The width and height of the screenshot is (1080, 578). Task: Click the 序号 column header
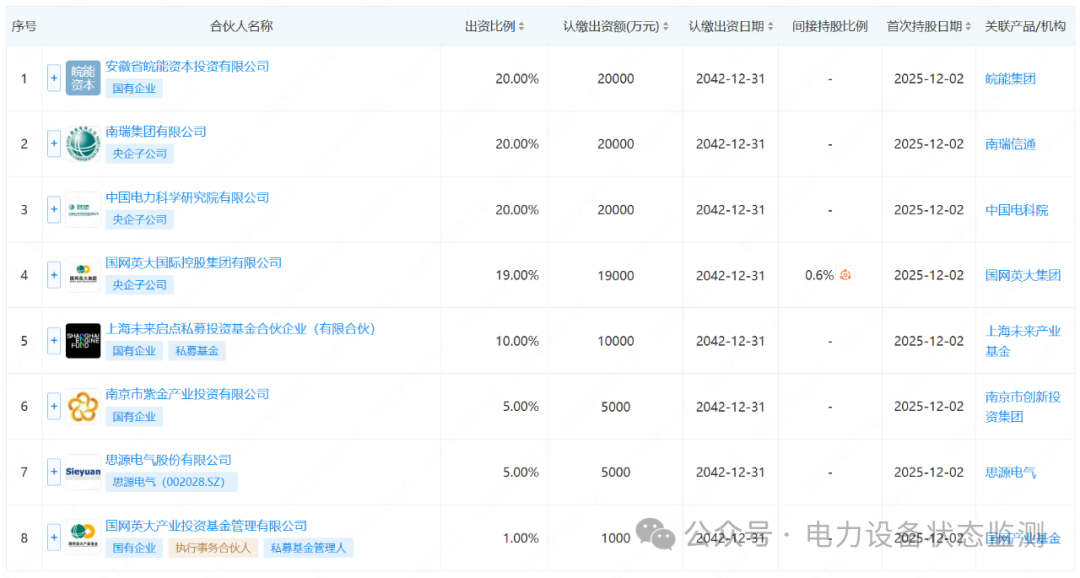24,26
